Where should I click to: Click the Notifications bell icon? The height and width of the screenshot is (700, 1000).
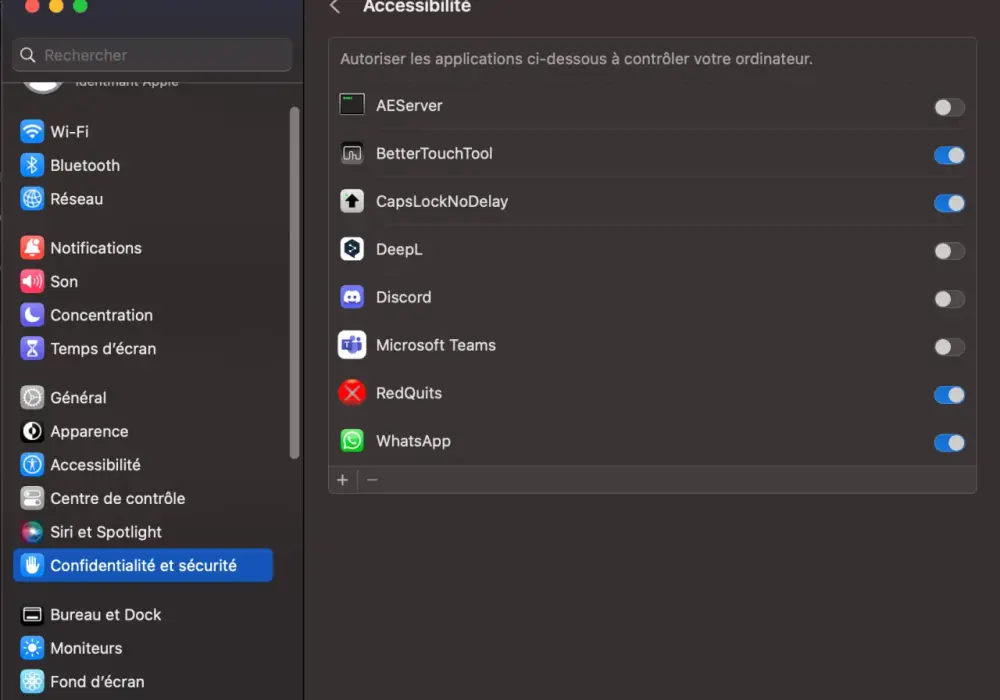coord(32,247)
